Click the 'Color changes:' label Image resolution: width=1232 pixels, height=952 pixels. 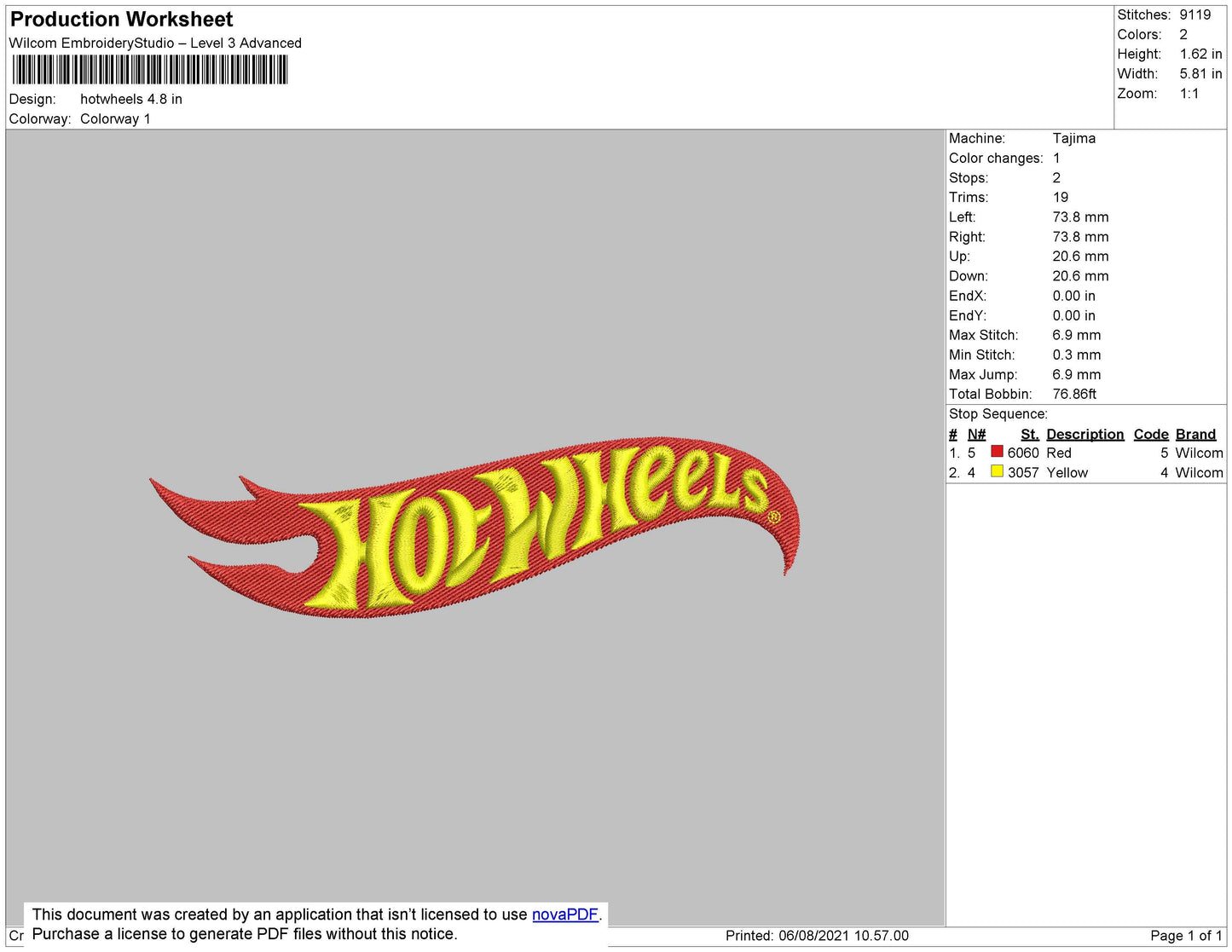[996, 159]
